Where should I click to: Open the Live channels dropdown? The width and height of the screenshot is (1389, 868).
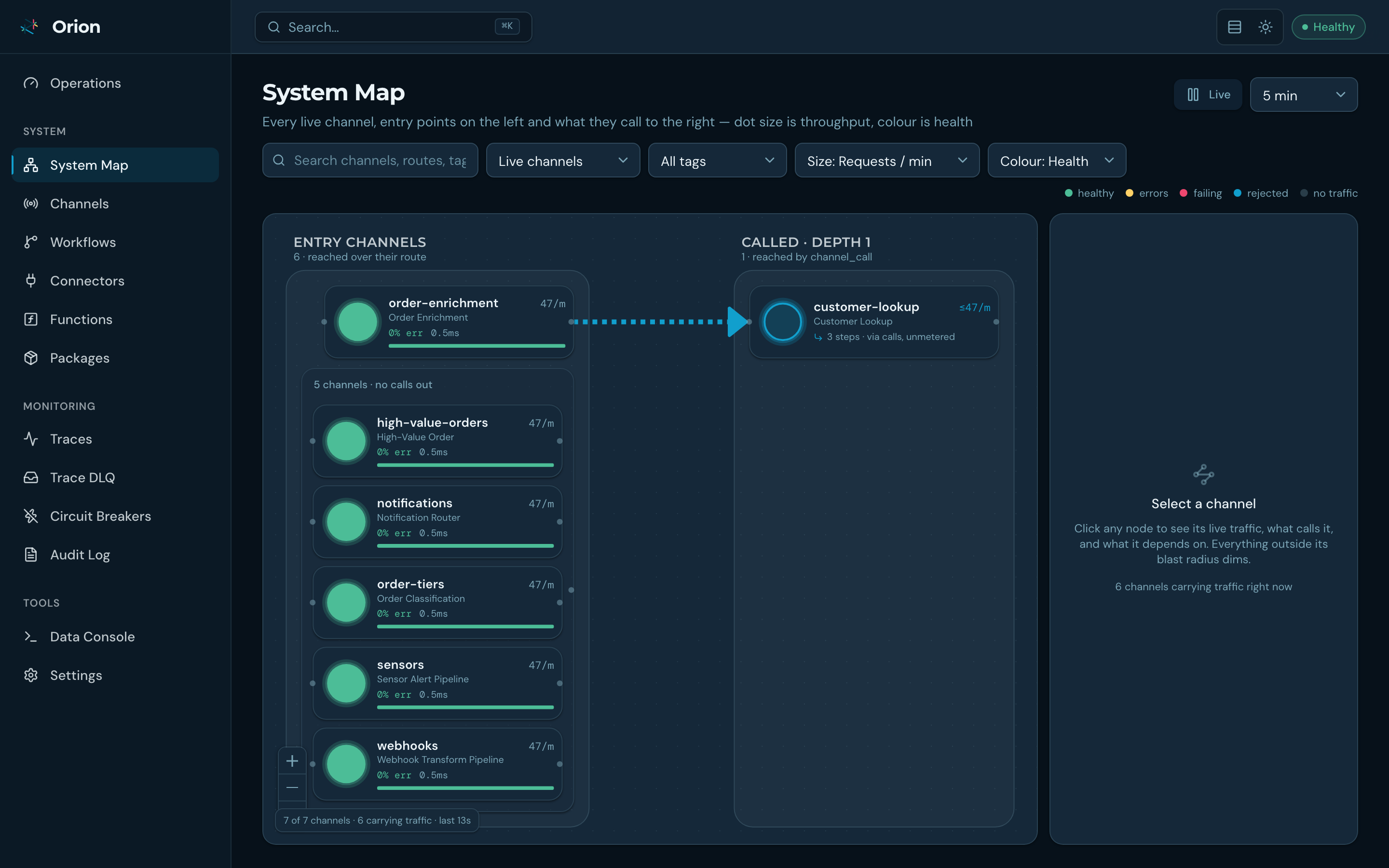[x=562, y=161]
